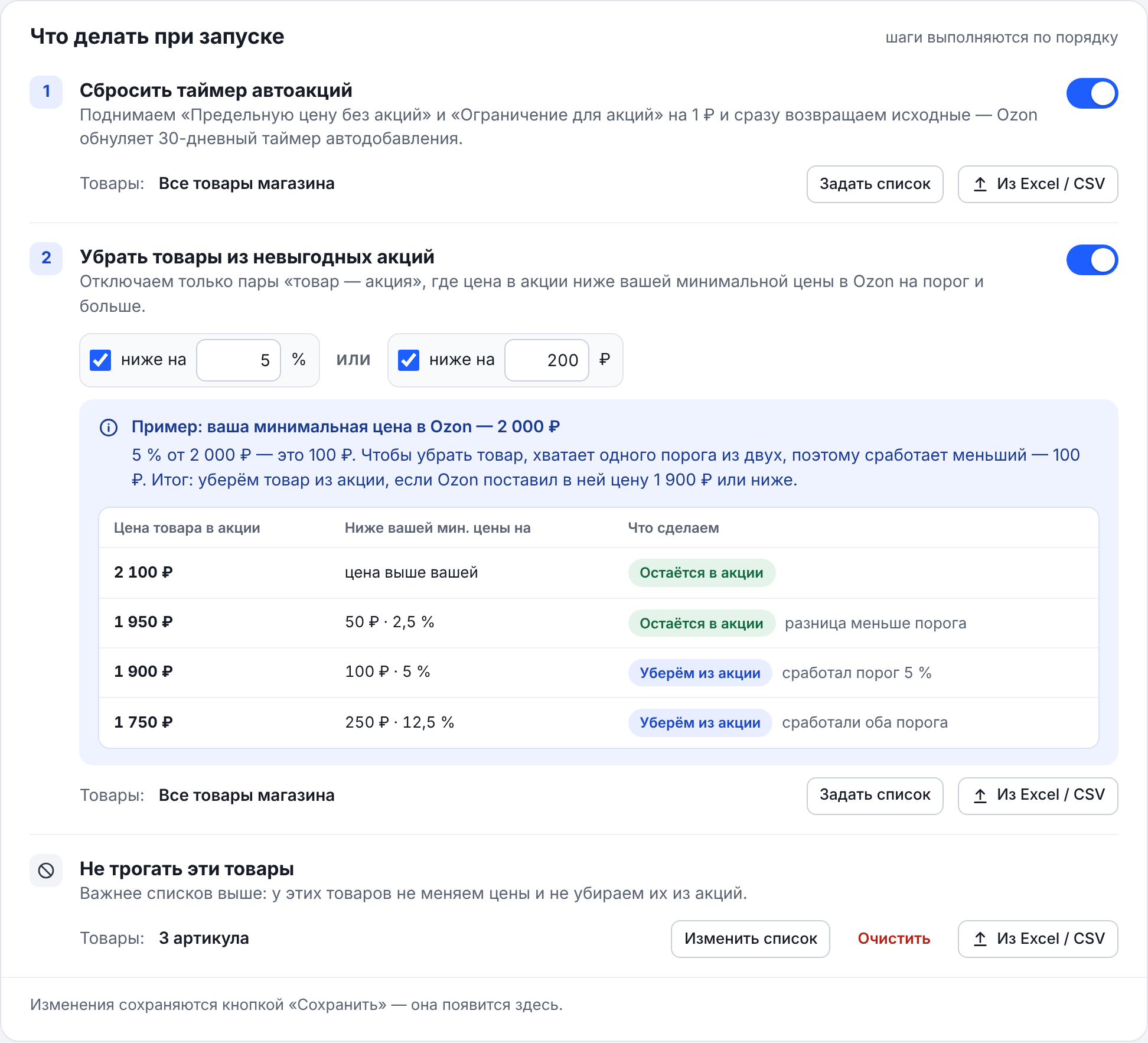
Task: Click «Задать список» in the timer reset step
Action: coord(875,184)
